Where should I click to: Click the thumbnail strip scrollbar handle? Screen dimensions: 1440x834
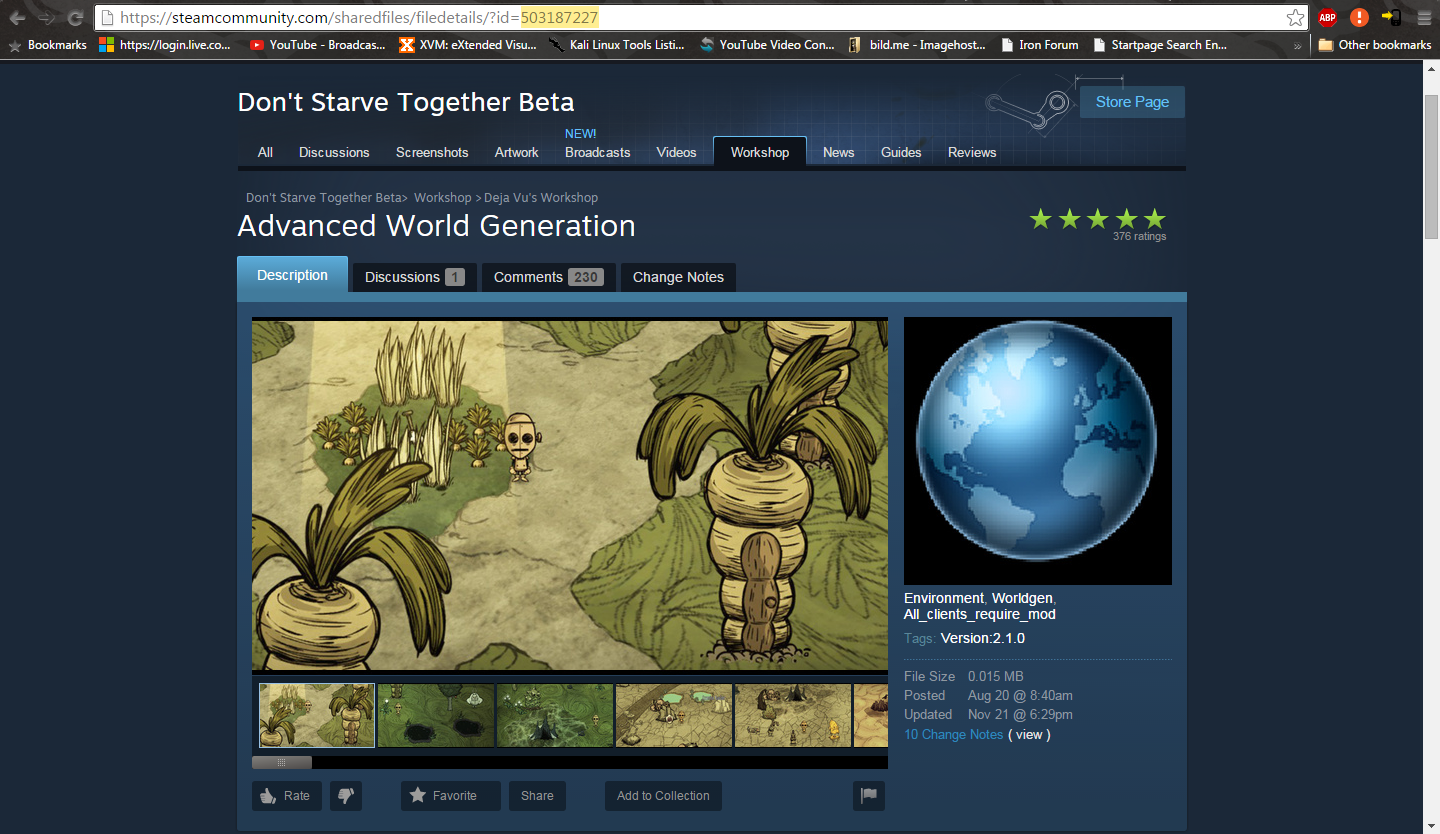(x=283, y=761)
